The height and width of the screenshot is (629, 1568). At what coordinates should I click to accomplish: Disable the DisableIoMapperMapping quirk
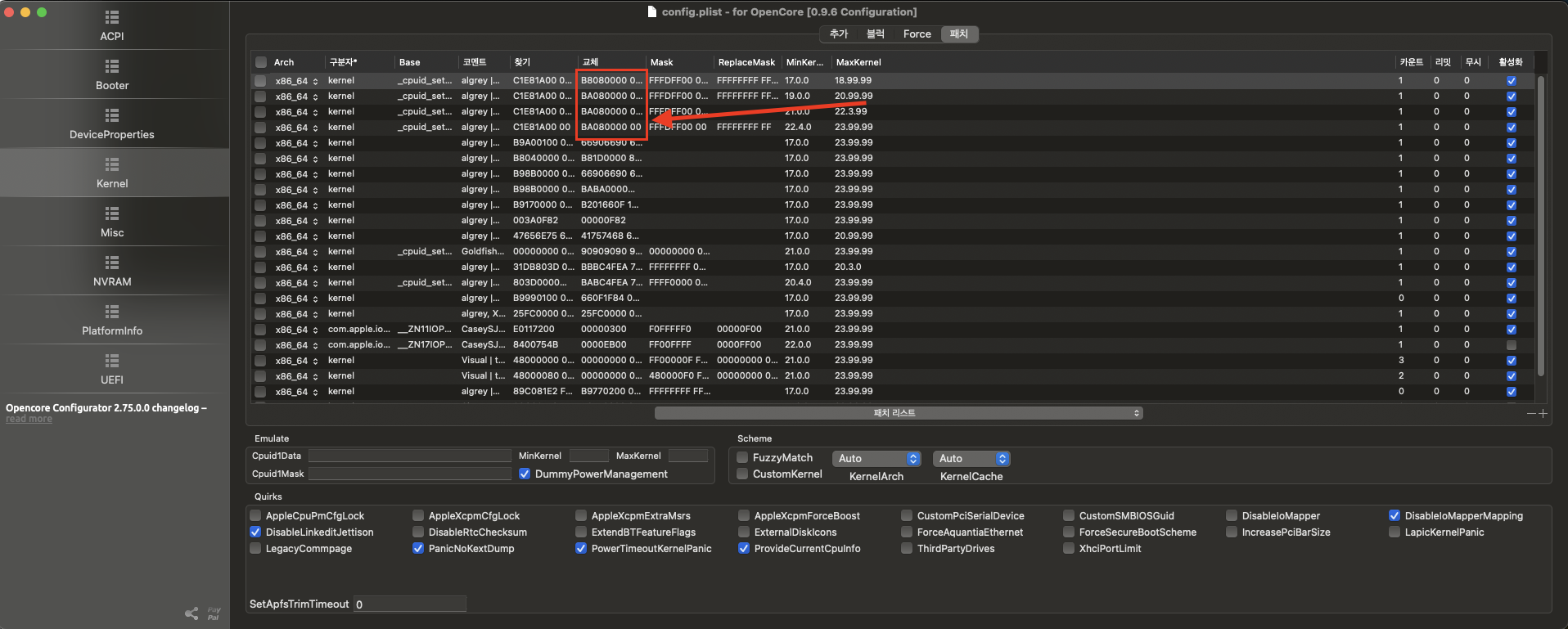(1395, 515)
